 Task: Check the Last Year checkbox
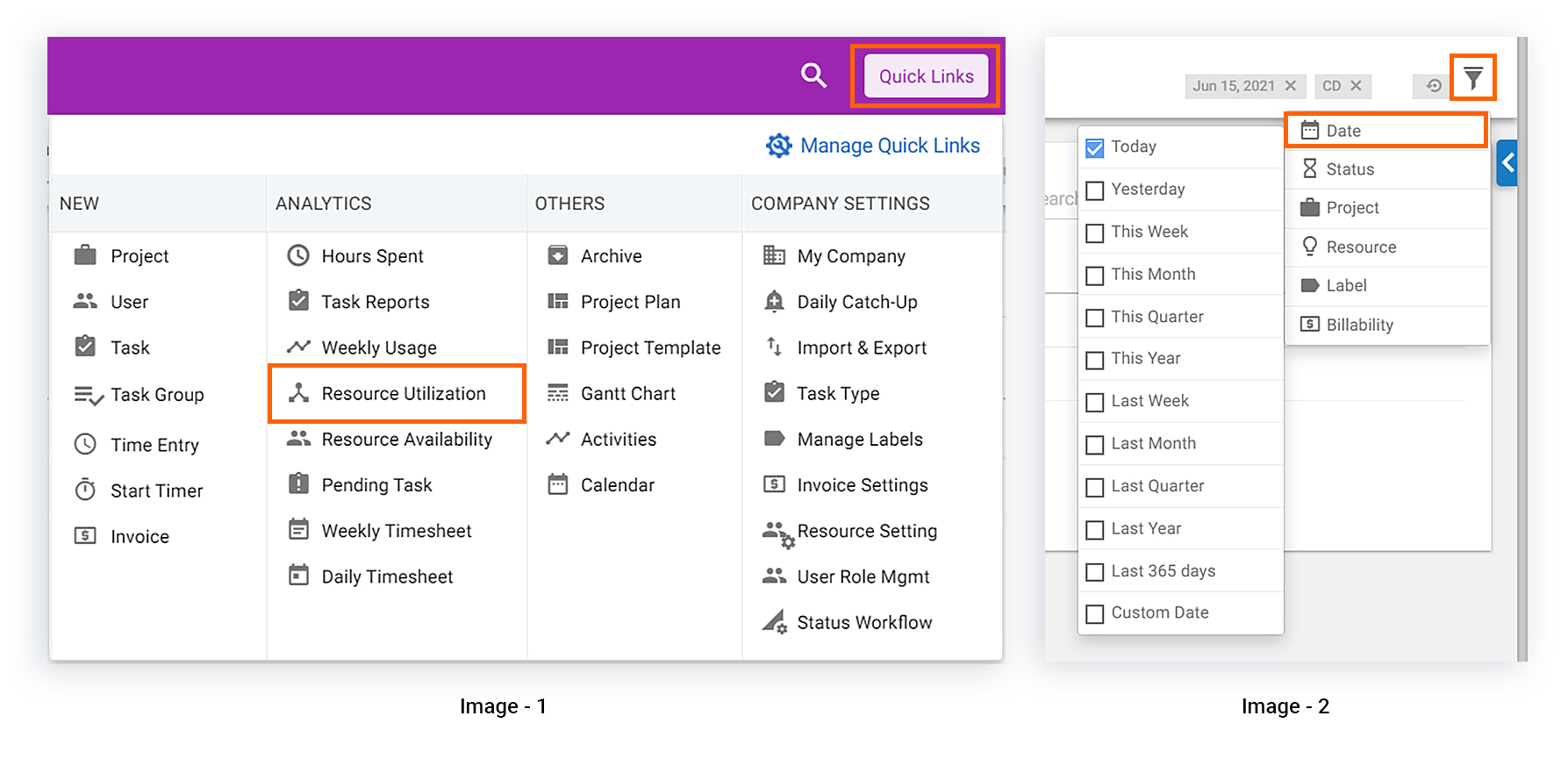pyautogui.click(x=1094, y=530)
